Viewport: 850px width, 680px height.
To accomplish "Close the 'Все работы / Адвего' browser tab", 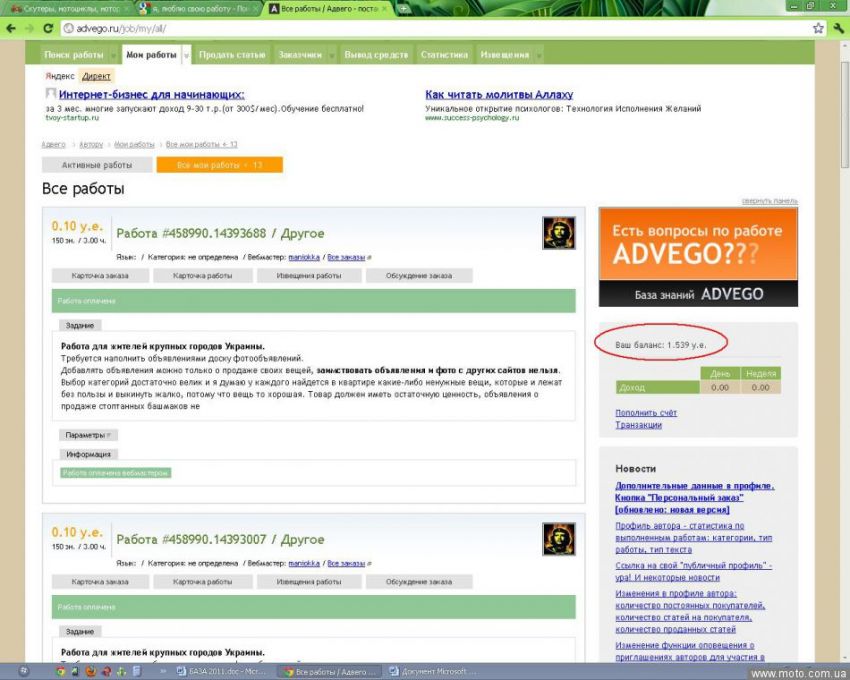I will click(385, 9).
